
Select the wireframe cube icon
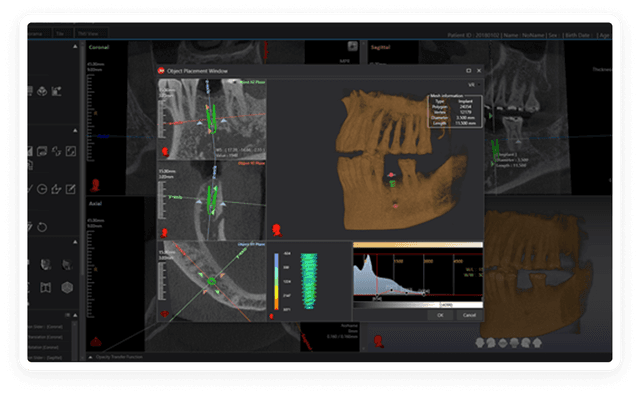click(67, 288)
